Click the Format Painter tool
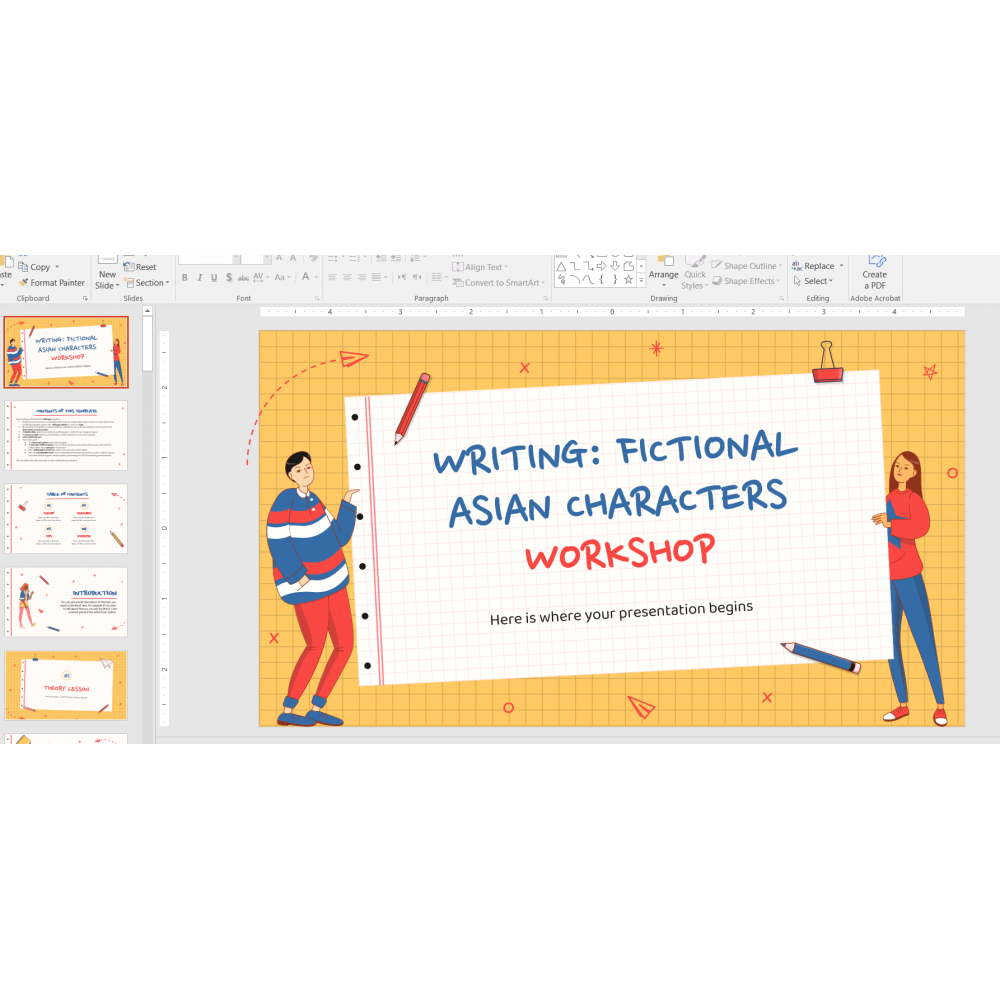This screenshot has width=1000, height=1000. click(x=52, y=283)
